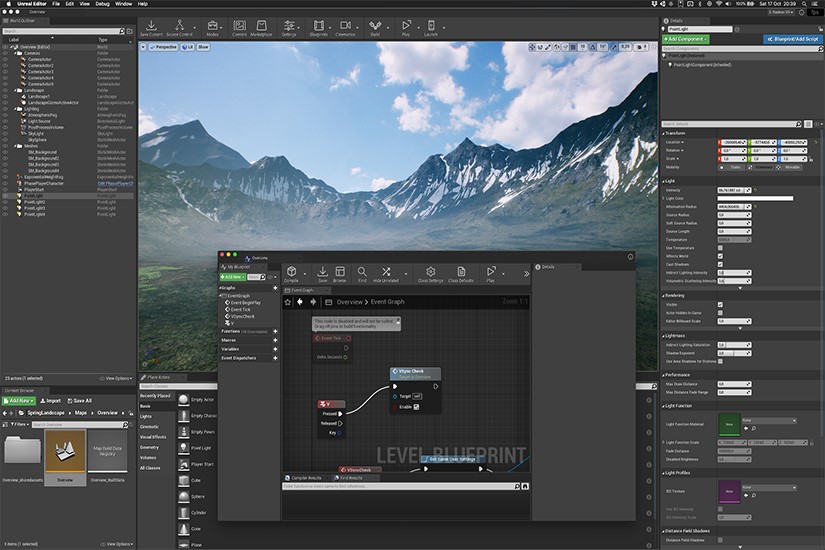Open the Window menu
Screen dimensions: 825x550
coord(124,4)
